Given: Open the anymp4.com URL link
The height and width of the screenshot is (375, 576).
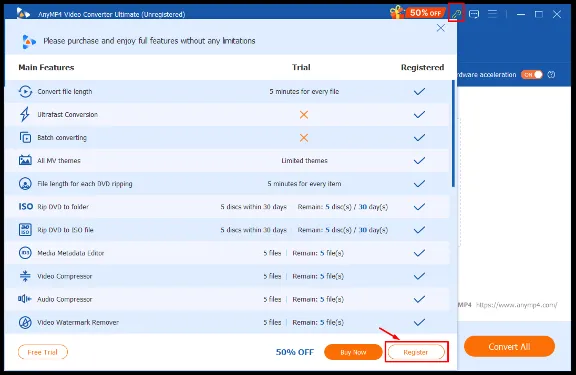Looking at the screenshot, I should (516, 305).
